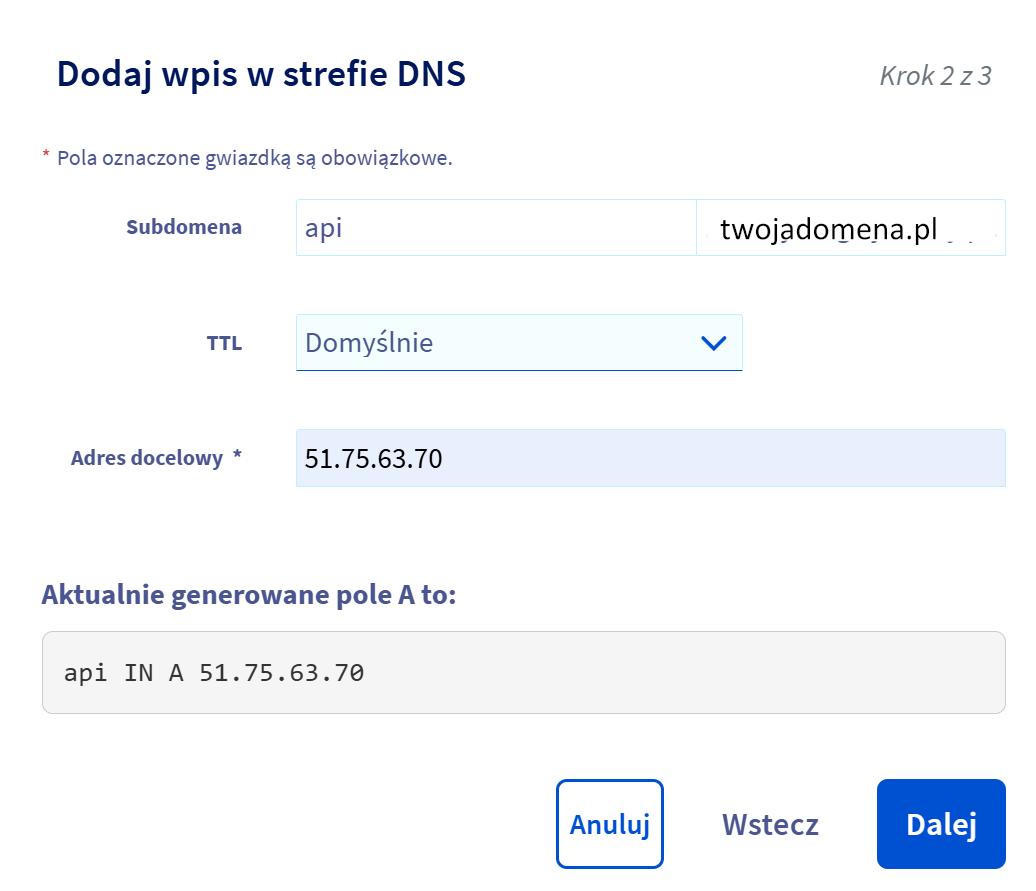
Task: Expand the TTL dropdown chevron arrow
Action: click(713, 343)
